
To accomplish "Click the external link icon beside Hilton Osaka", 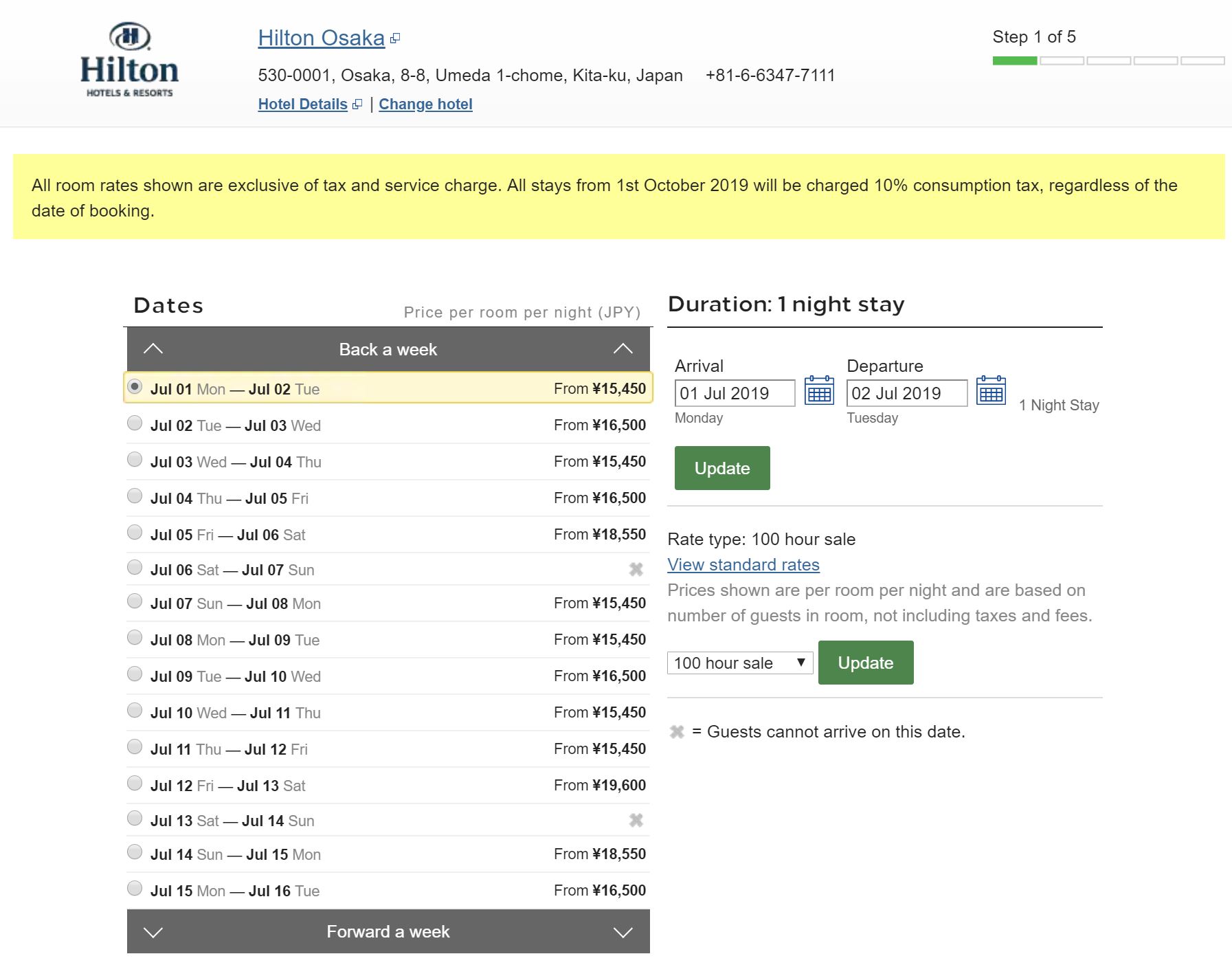I will tap(395, 38).
